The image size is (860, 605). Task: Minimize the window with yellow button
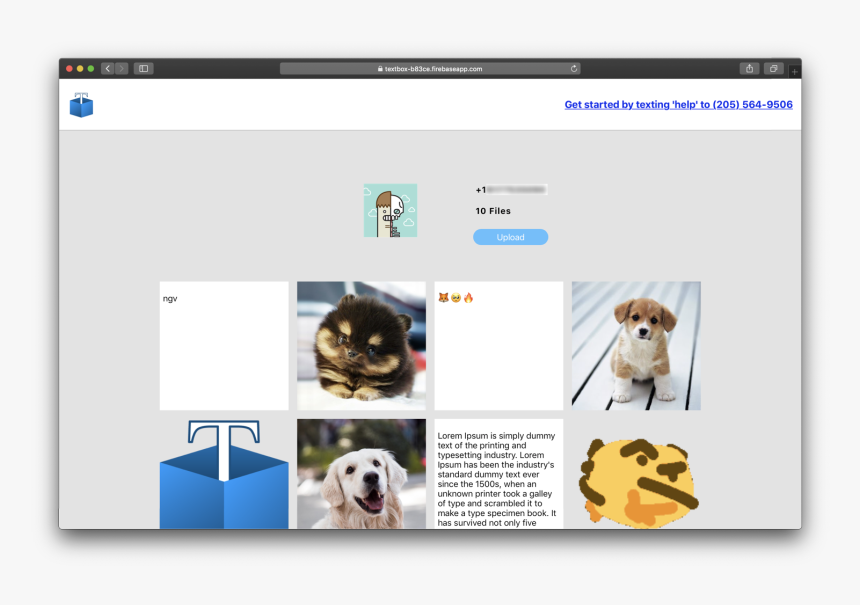(80, 69)
